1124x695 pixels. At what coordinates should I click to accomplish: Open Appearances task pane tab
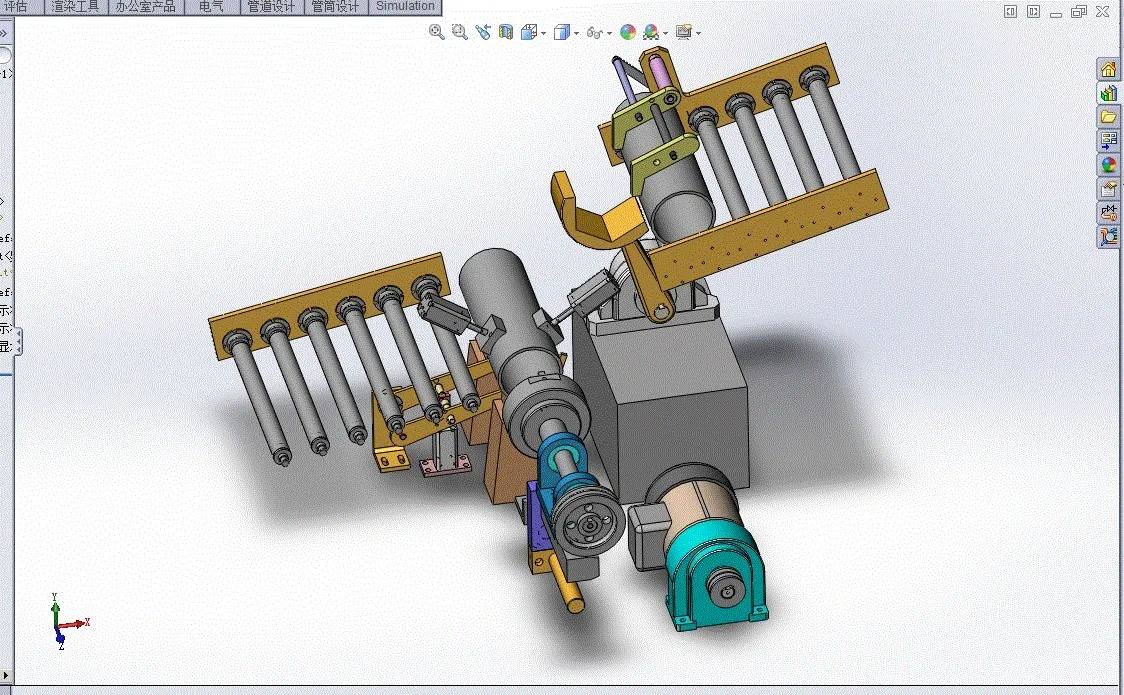(x=1108, y=165)
